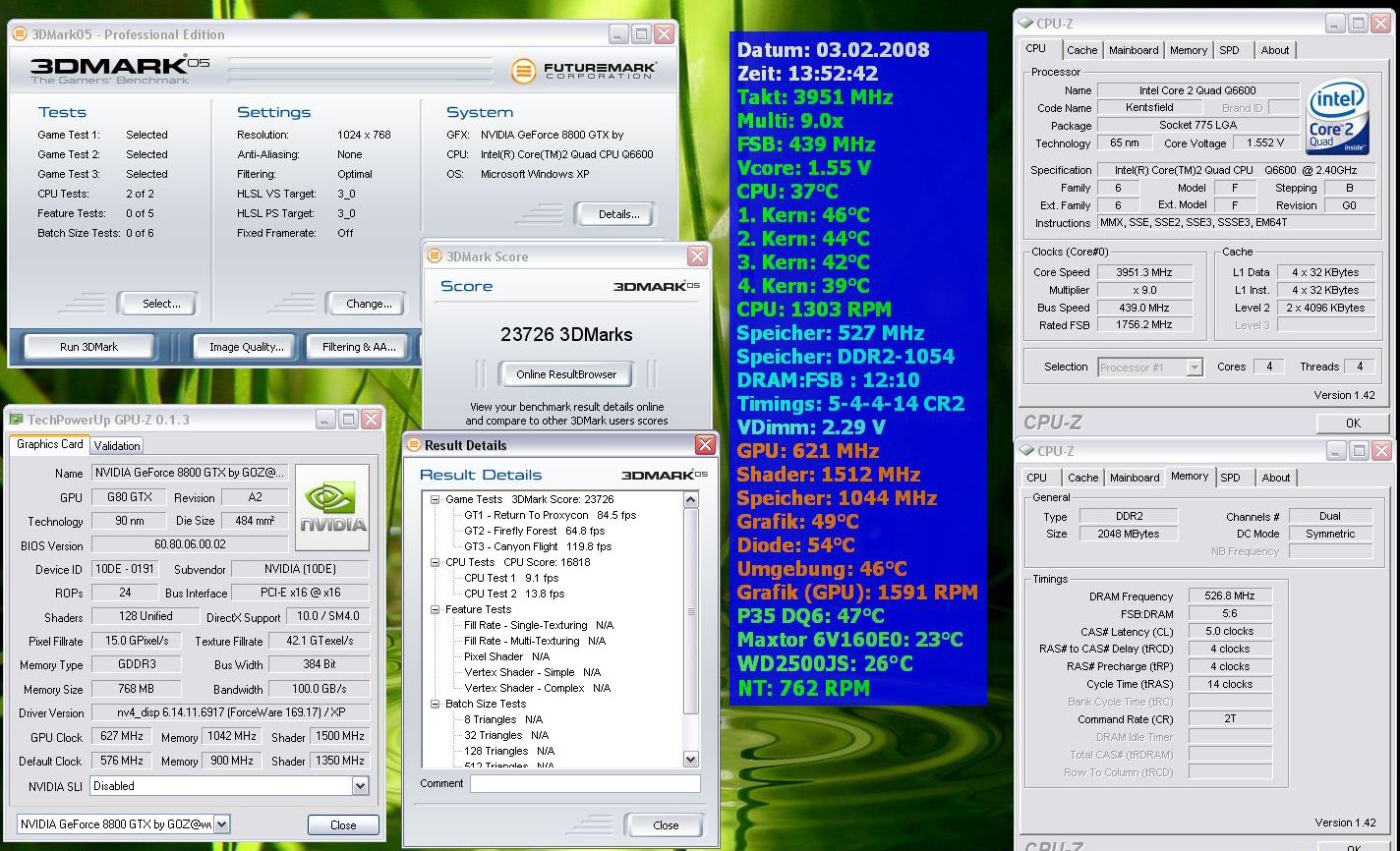Open SPD tab in top CPU-Z
1400x851 pixels.
pyautogui.click(x=1230, y=50)
